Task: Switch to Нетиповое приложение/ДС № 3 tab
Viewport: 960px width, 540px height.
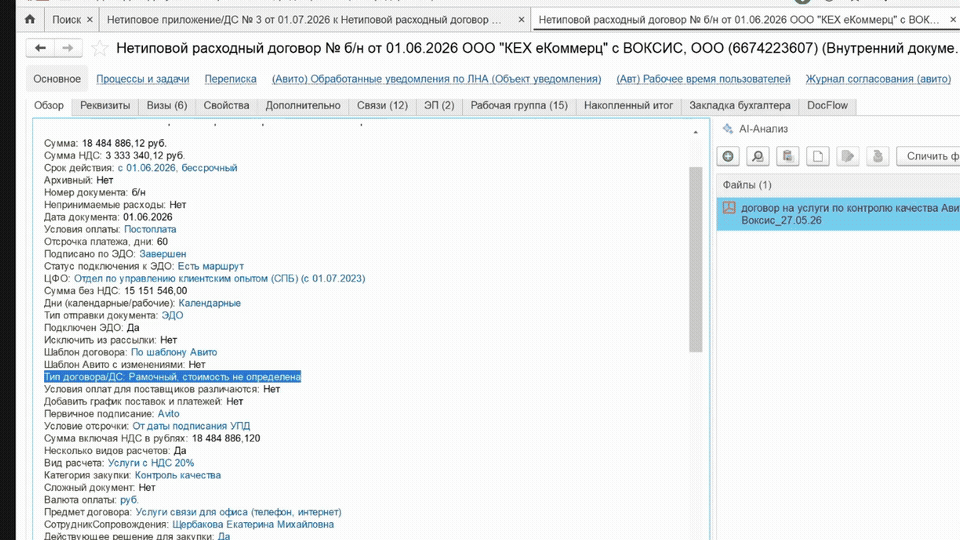Action: 304,20
